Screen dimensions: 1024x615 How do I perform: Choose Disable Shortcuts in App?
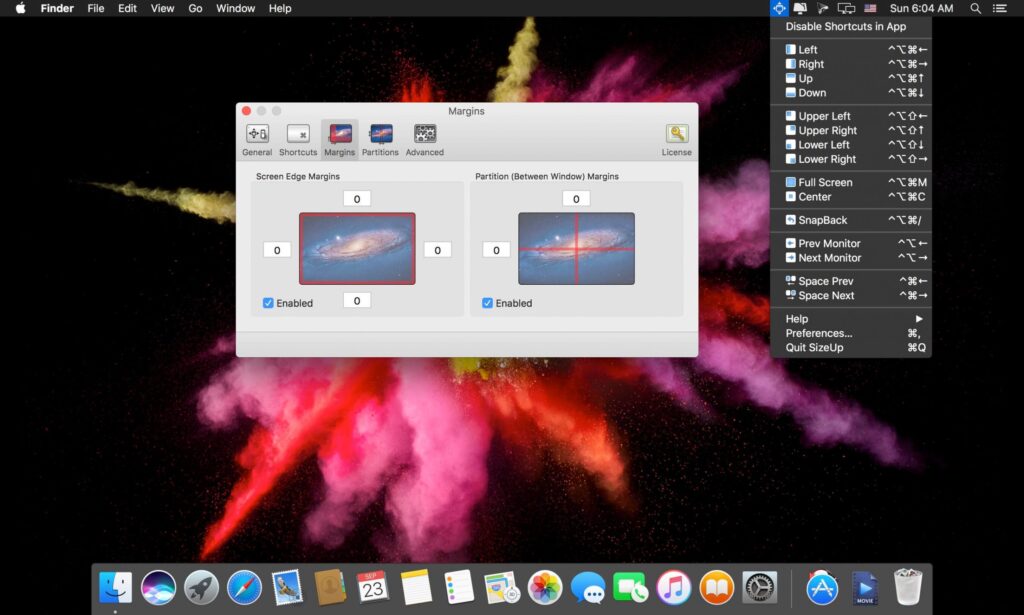[x=845, y=27]
